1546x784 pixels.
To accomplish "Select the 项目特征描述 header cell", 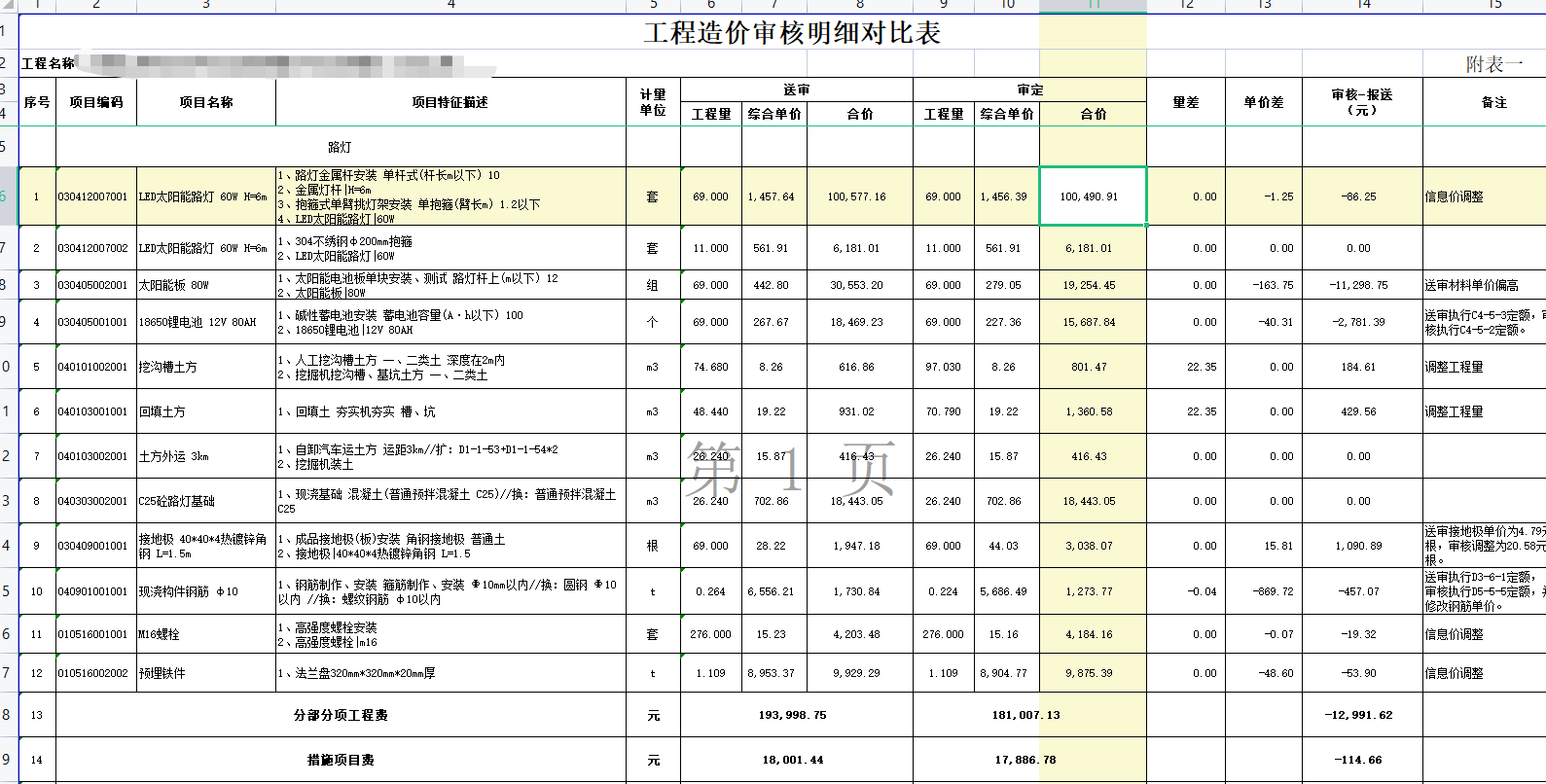I will pyautogui.click(x=450, y=102).
